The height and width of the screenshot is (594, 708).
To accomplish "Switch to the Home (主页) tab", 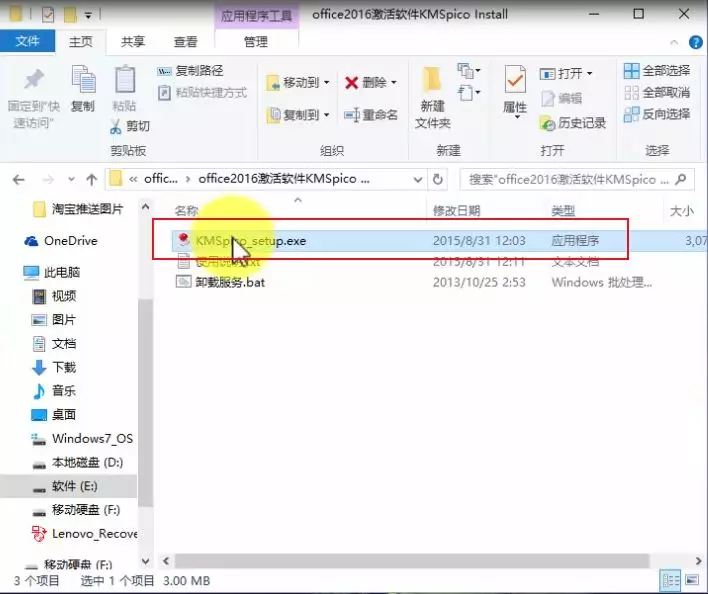I will point(81,42).
